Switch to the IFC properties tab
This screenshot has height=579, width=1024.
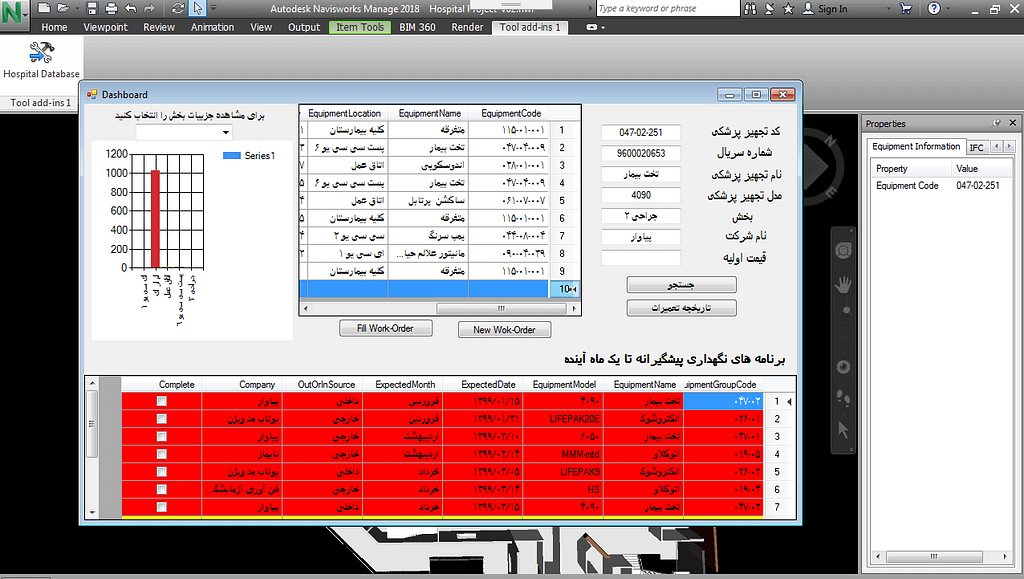[976, 147]
